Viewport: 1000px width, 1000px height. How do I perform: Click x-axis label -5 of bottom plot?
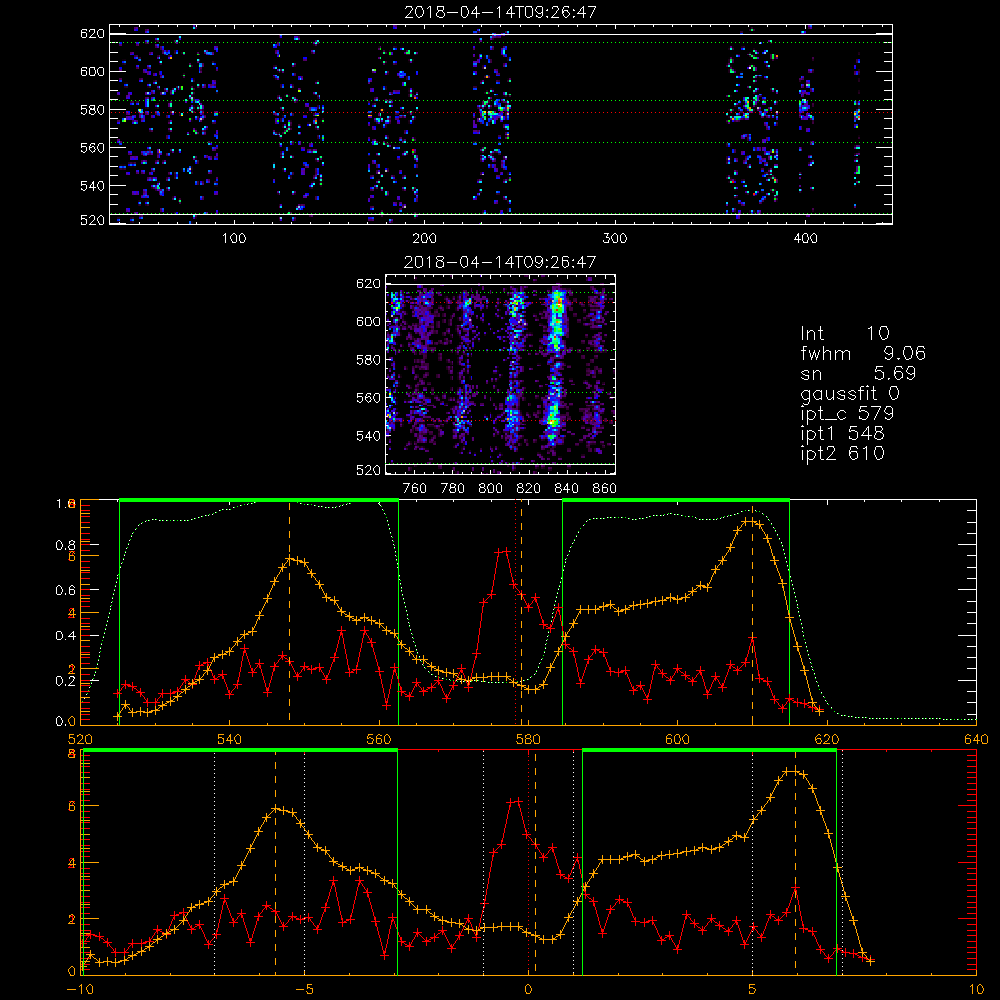click(304, 989)
